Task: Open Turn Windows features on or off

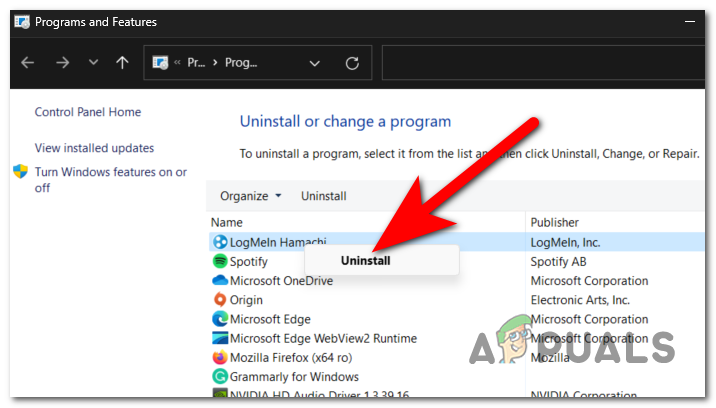Action: 111,180
